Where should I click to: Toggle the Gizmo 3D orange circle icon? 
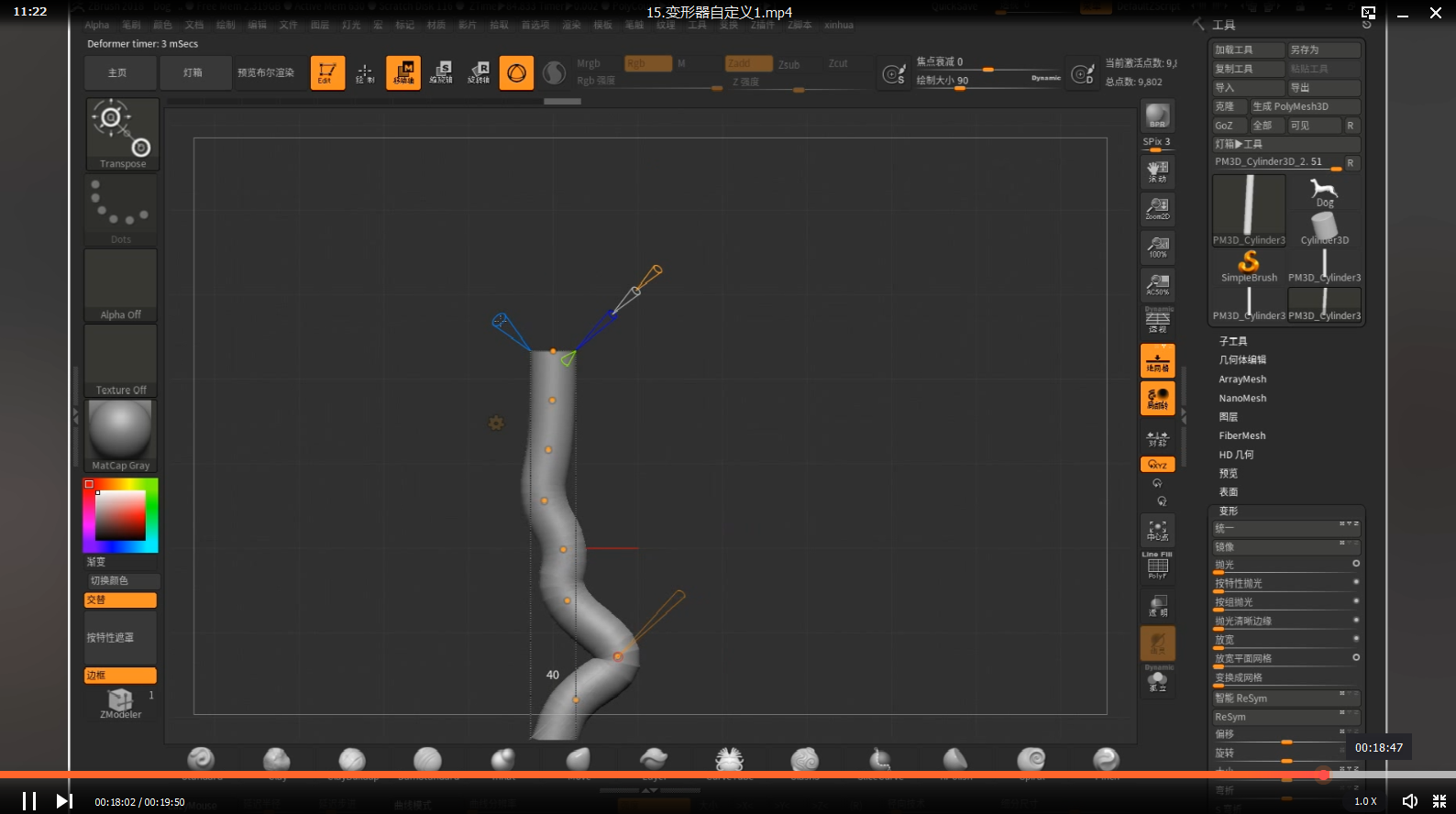pos(516,72)
